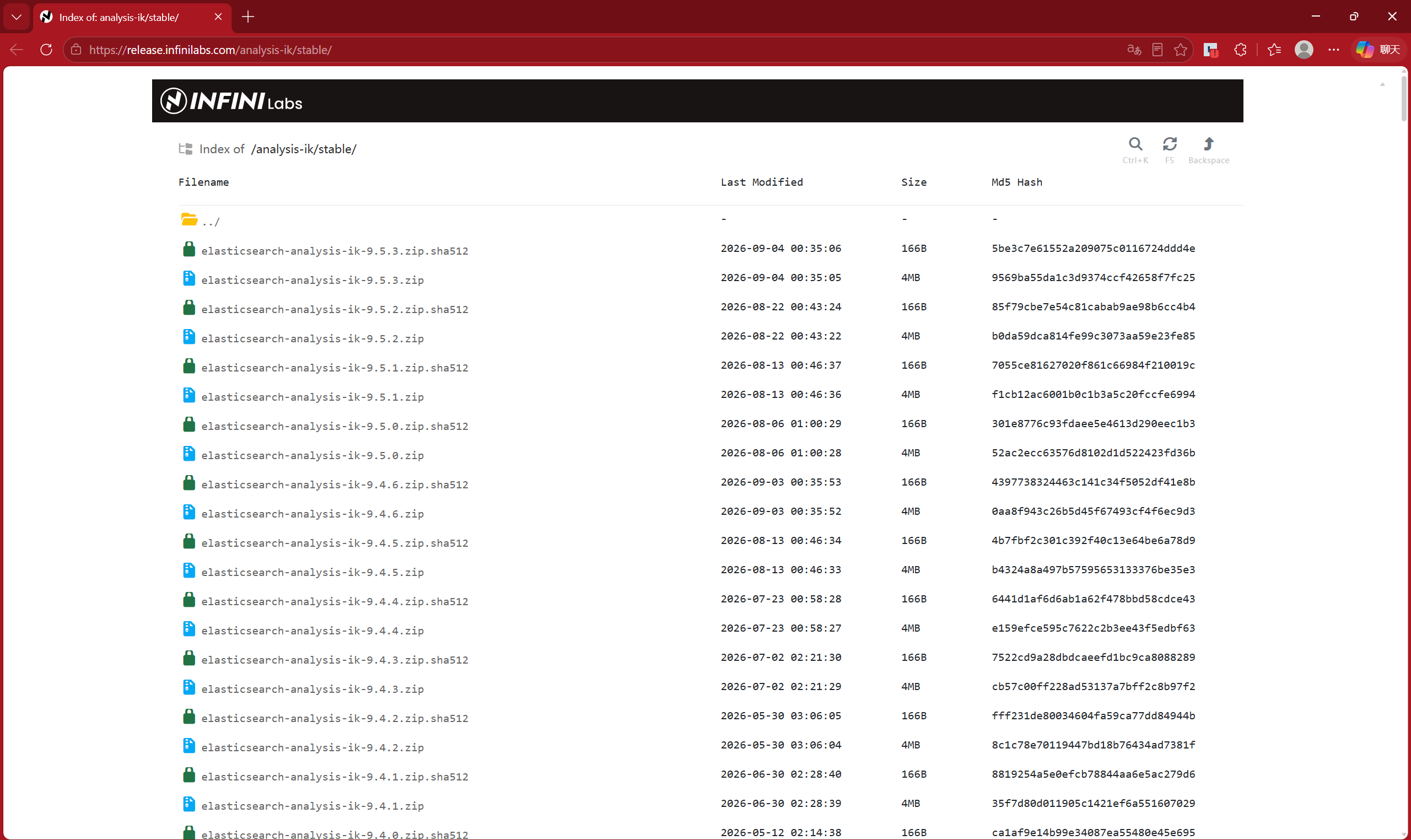Open elasticsearch-analysis-ik-9.5.3.zip.sha512 link
This screenshot has width=1411, height=840.
(x=335, y=251)
